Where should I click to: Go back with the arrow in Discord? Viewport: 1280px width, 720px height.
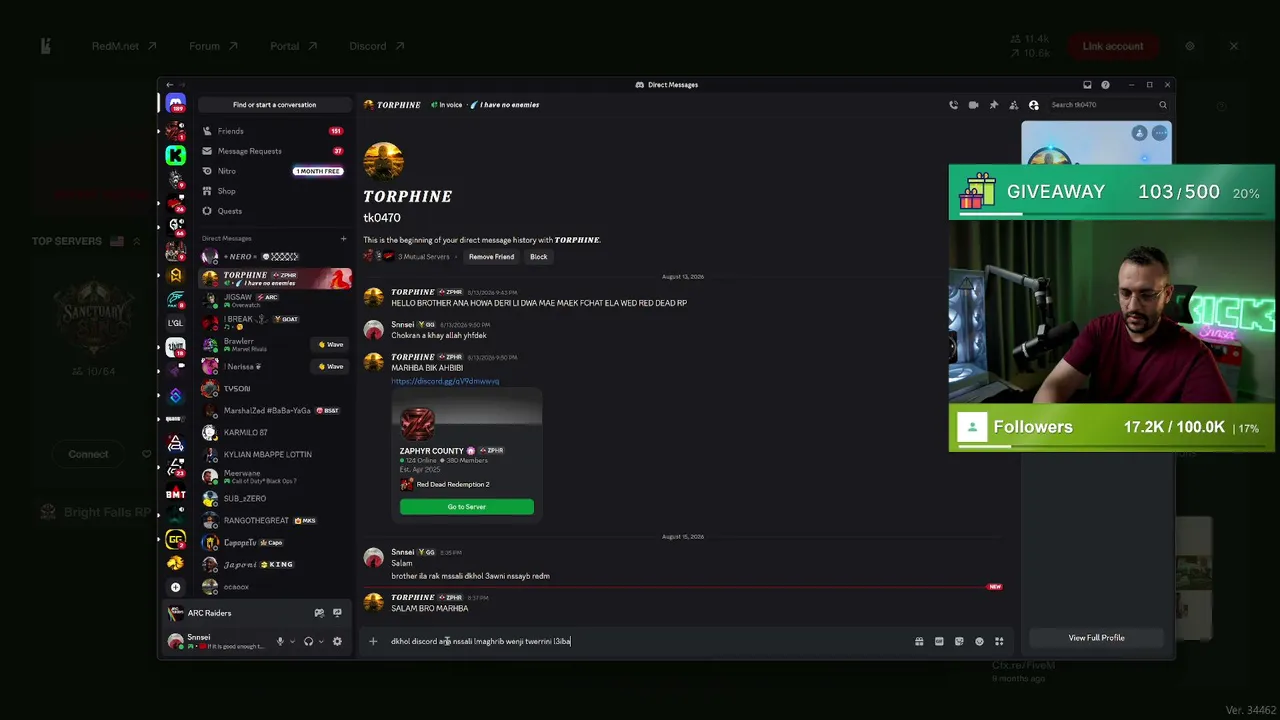pyautogui.click(x=169, y=85)
